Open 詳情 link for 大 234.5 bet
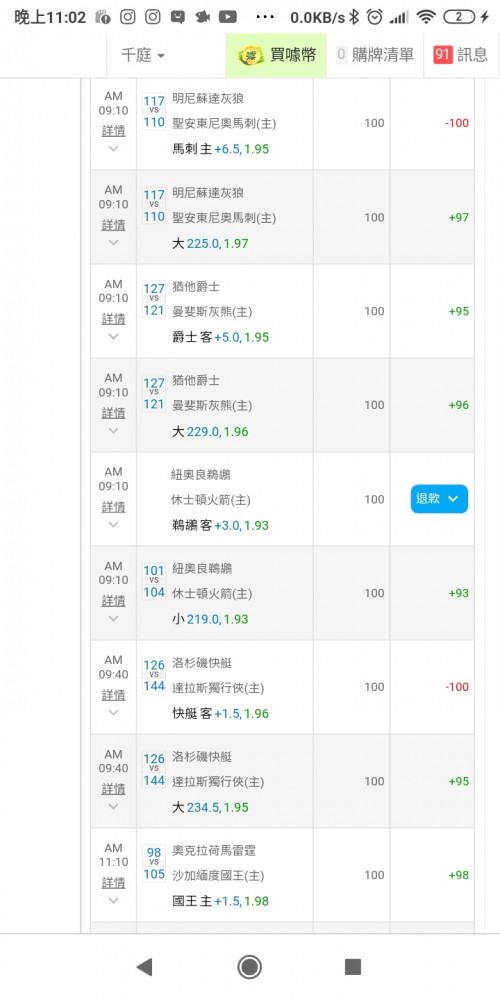Screen dimensions: 500x1000 point(114,789)
